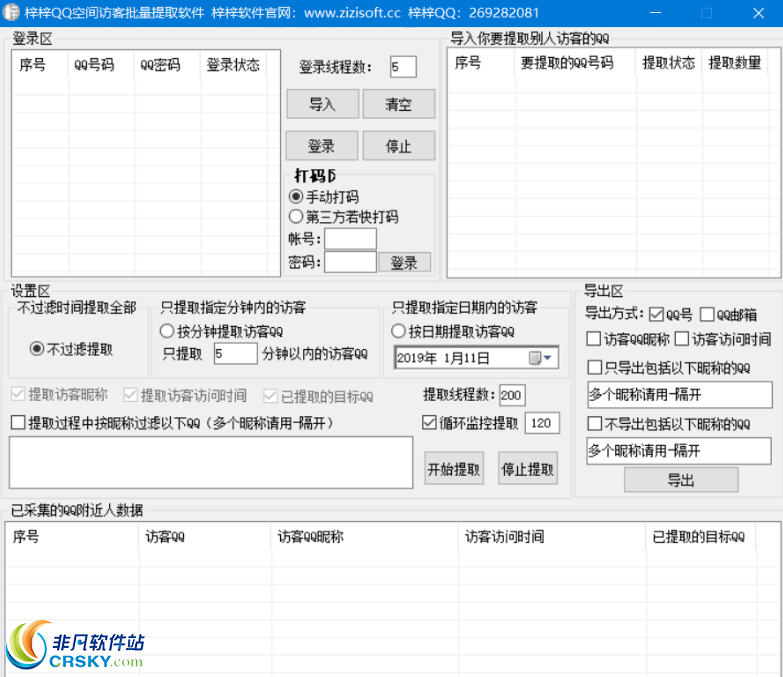Check 只导出包括以下昵称的QQ

pyautogui.click(x=594, y=367)
